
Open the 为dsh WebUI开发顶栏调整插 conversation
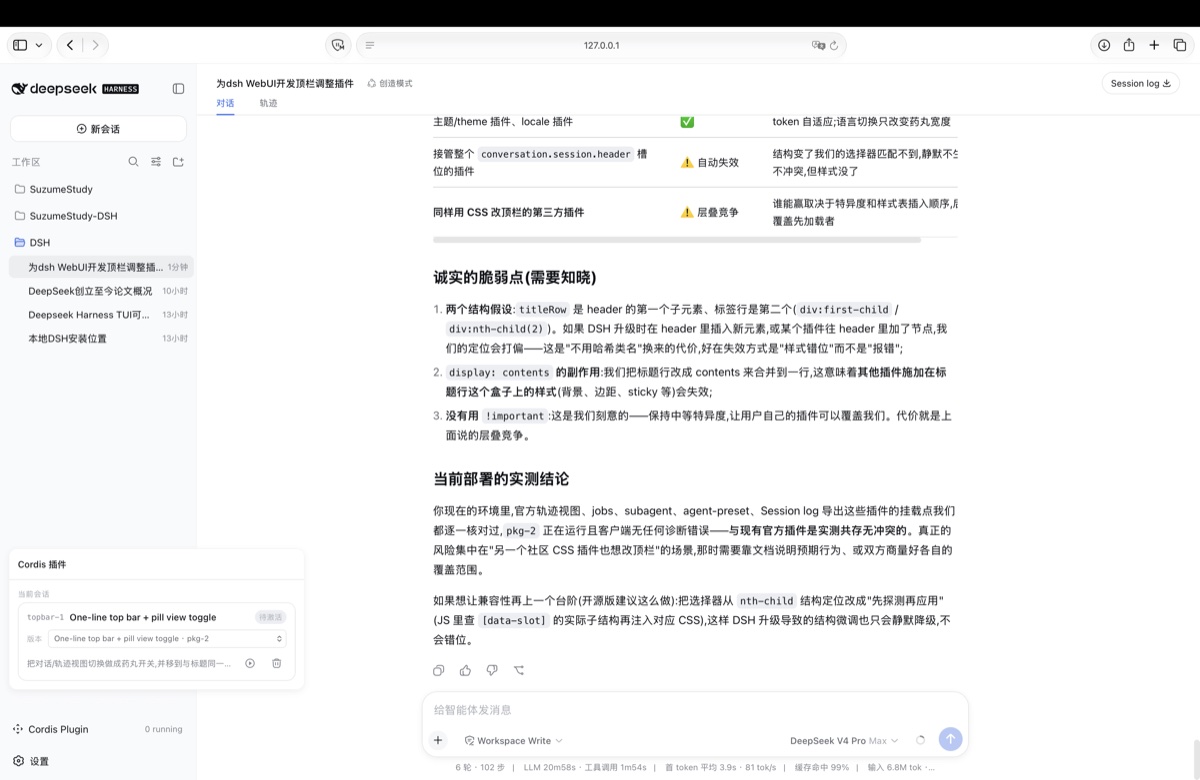pos(101,267)
